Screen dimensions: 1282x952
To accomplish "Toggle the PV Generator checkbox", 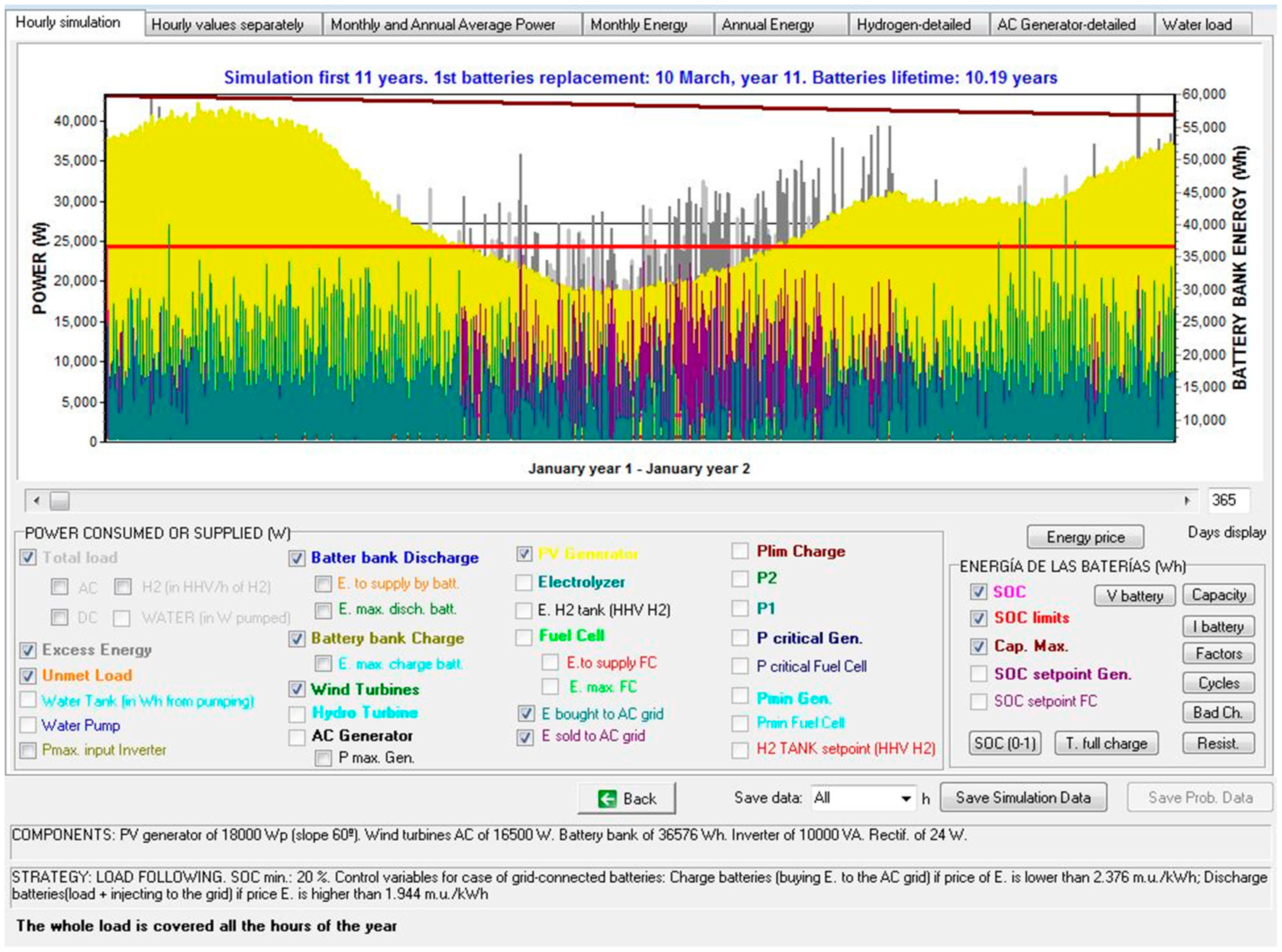I will (x=524, y=554).
